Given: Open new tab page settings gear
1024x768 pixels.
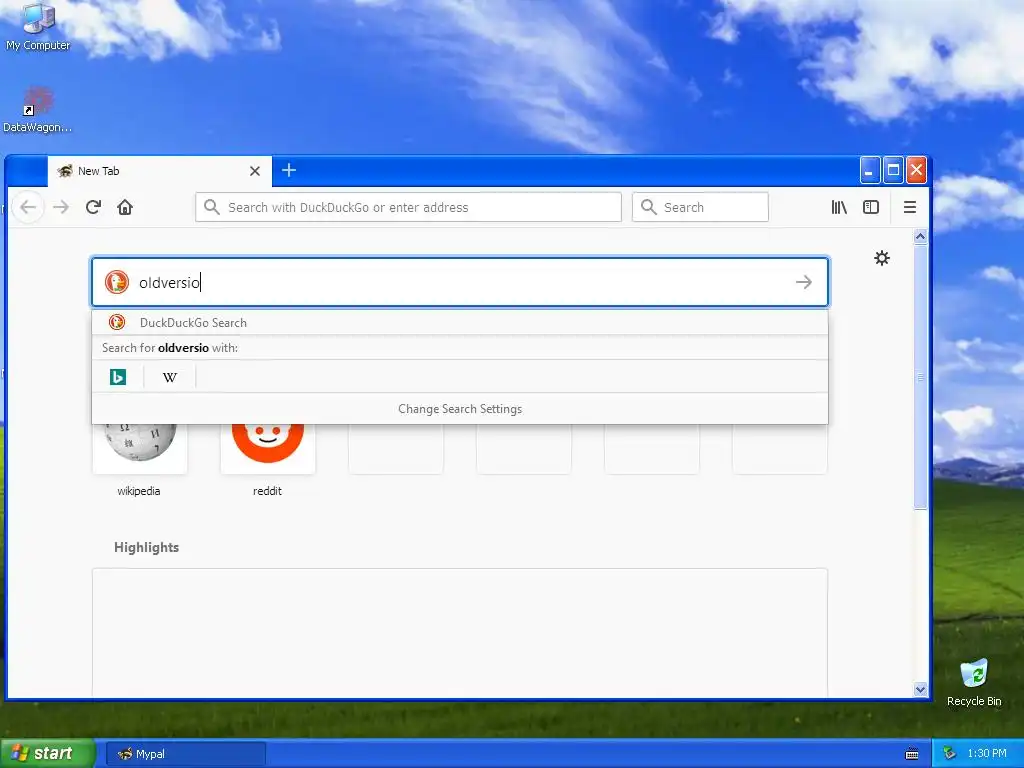Looking at the screenshot, I should click(882, 258).
